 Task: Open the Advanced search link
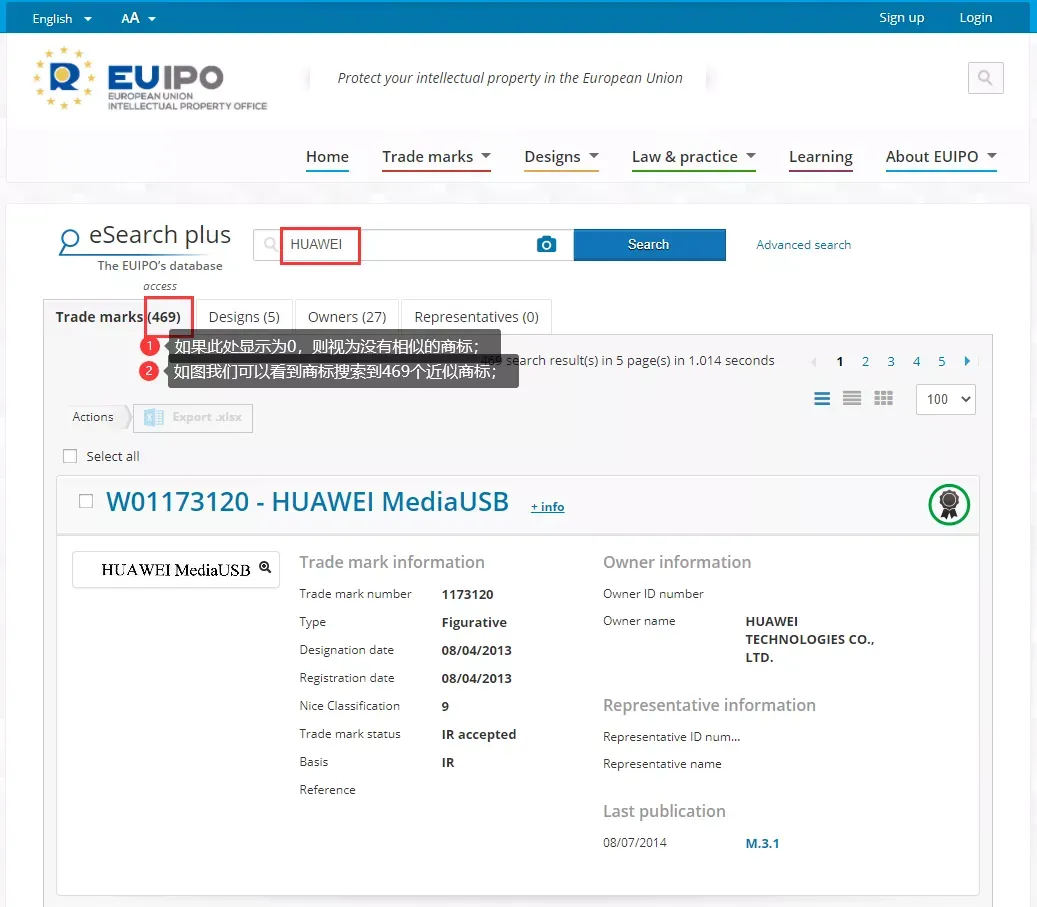click(804, 245)
